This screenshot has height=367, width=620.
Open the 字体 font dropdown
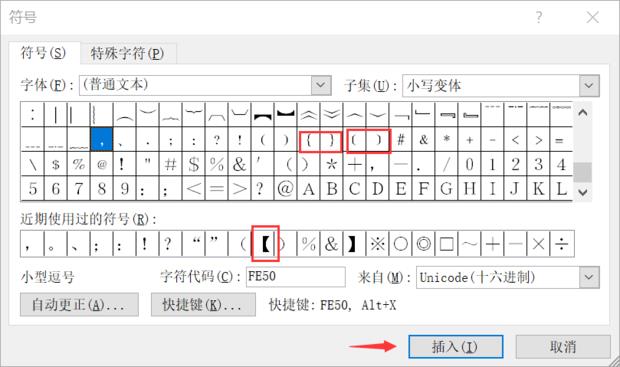click(321, 85)
